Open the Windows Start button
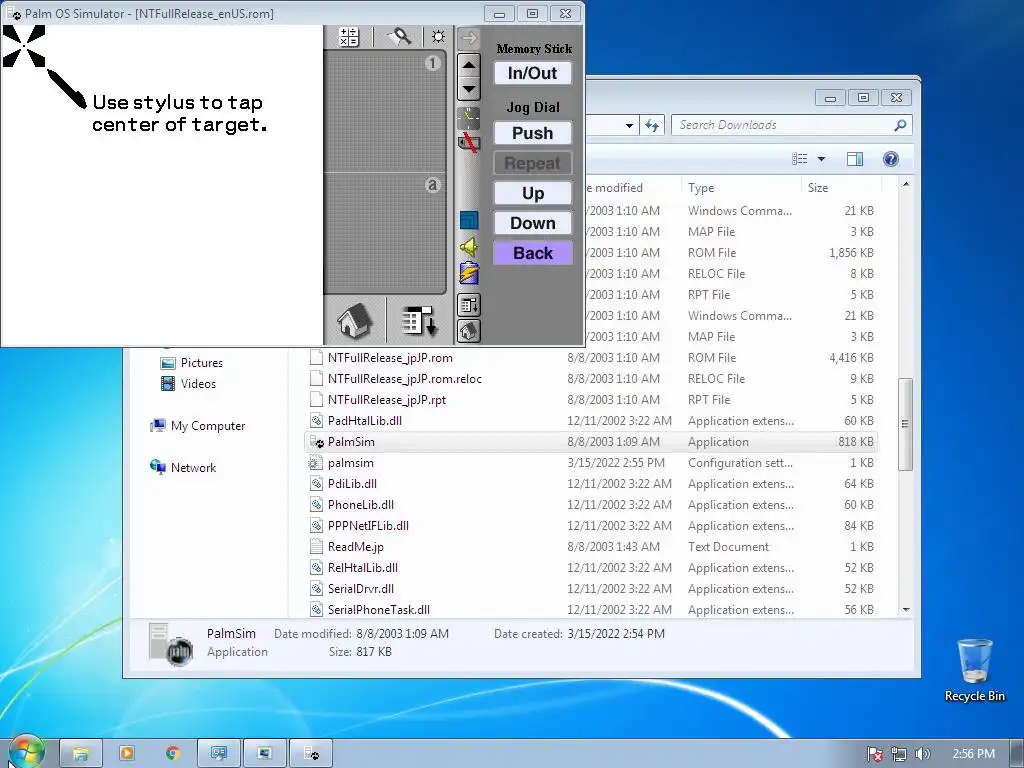Screen dimensions: 1024x768 pos(25,751)
